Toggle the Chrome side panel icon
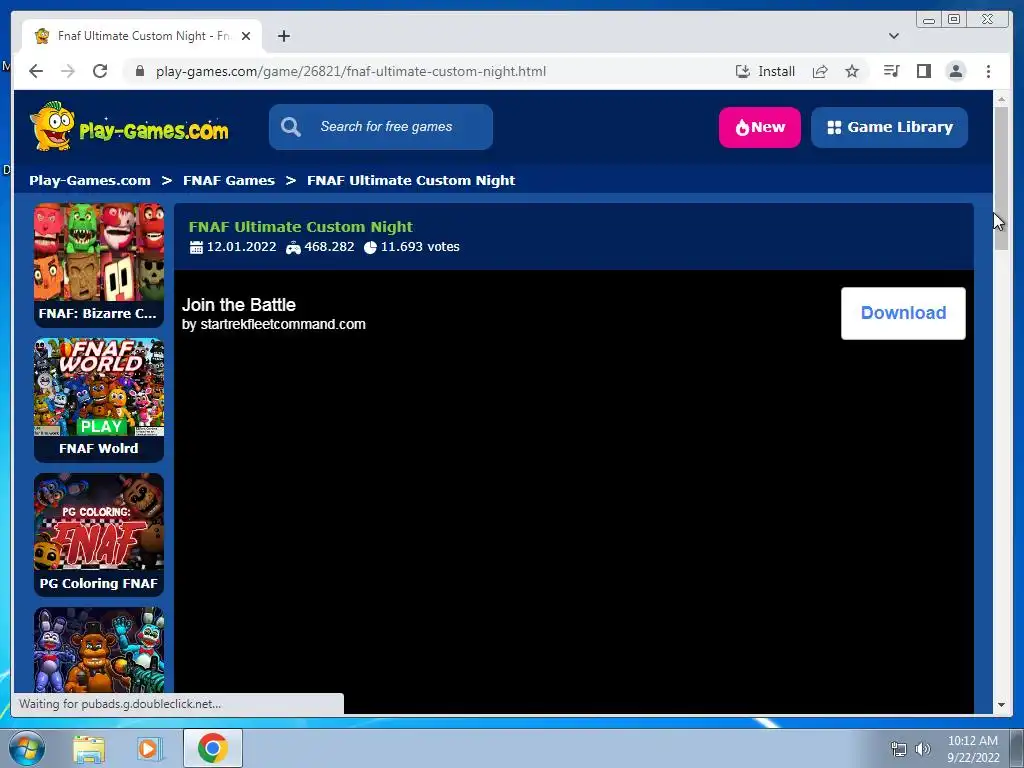This screenshot has width=1024, height=768. click(923, 71)
